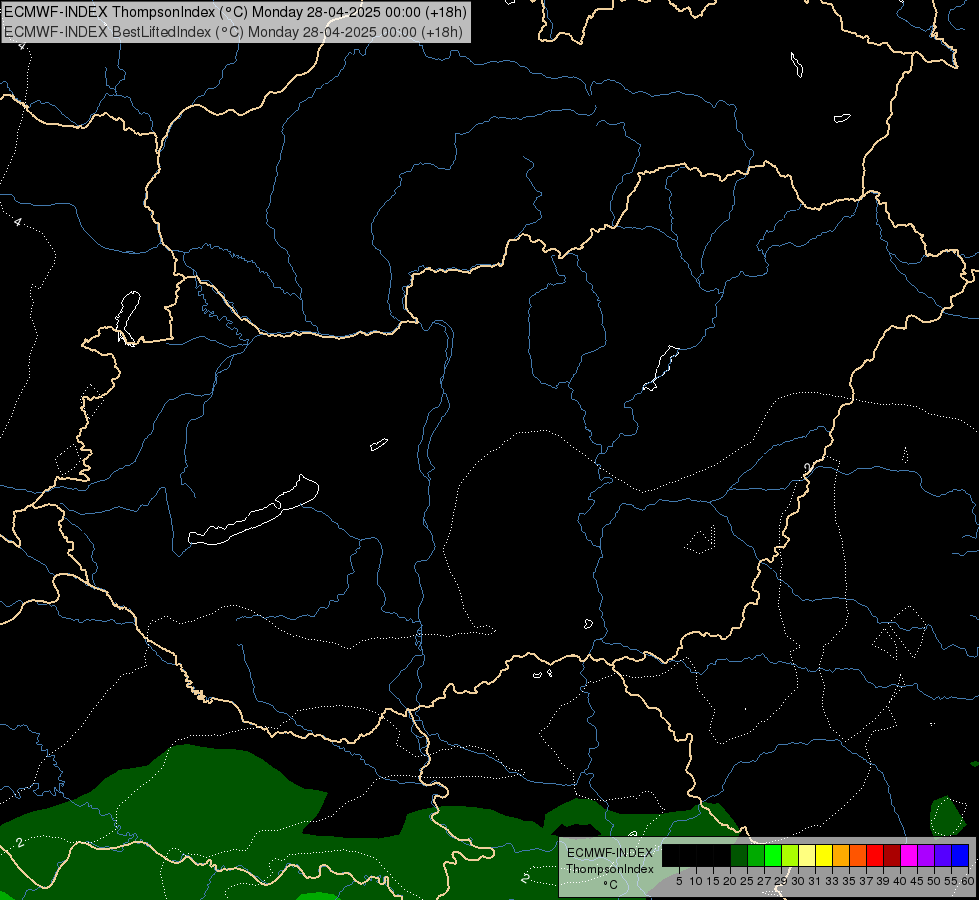Select the lime 29–30 legend swatch
The height and width of the screenshot is (900, 979).
point(789,855)
